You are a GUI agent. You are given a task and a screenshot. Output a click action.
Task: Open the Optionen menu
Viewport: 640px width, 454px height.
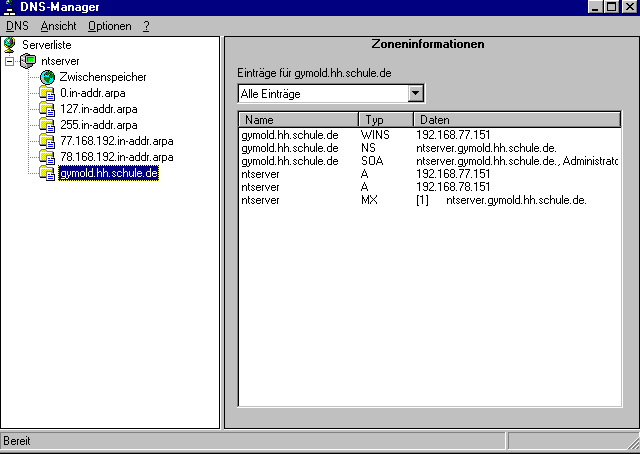[110, 26]
